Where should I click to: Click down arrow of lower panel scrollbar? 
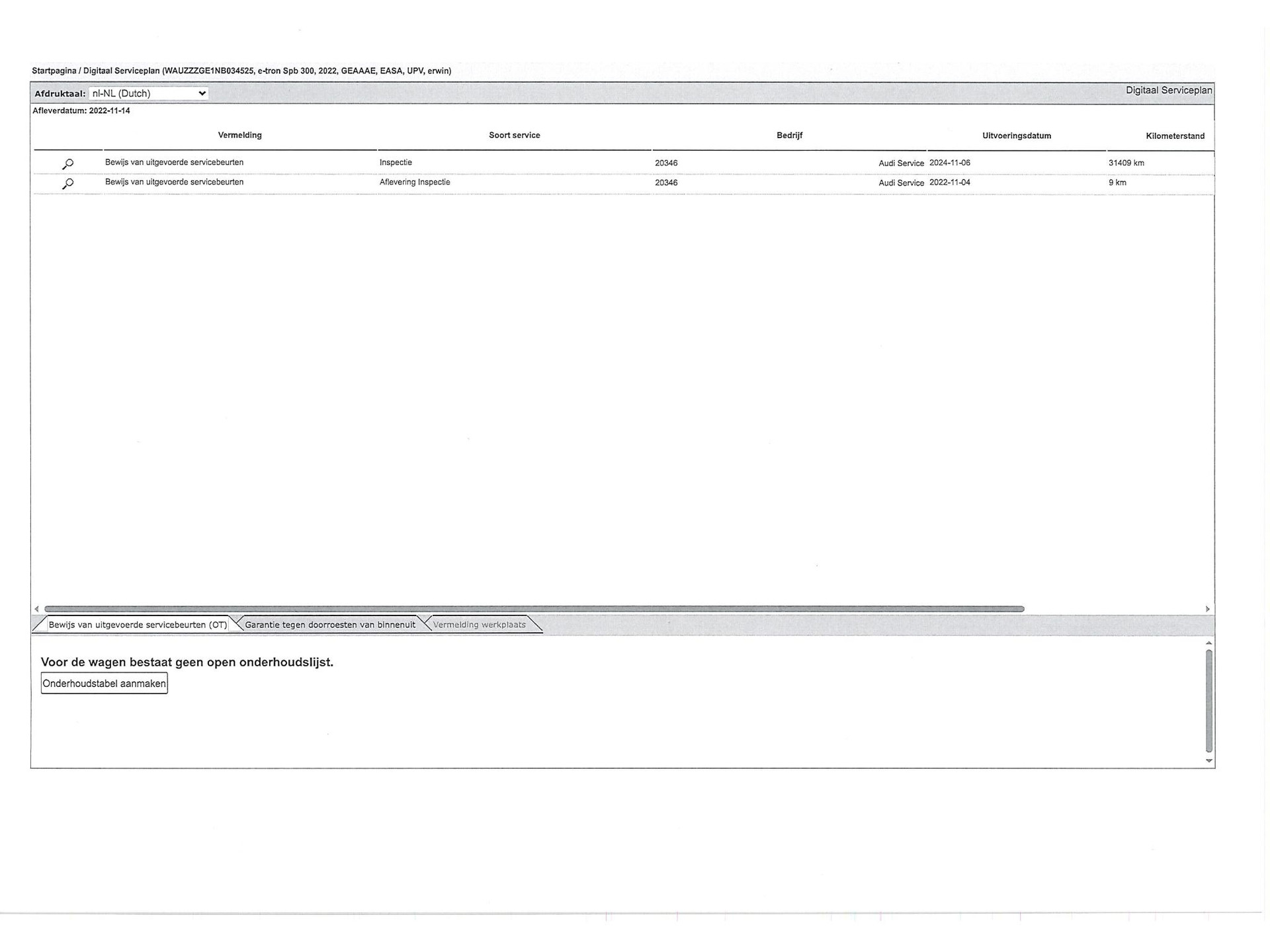1208,761
